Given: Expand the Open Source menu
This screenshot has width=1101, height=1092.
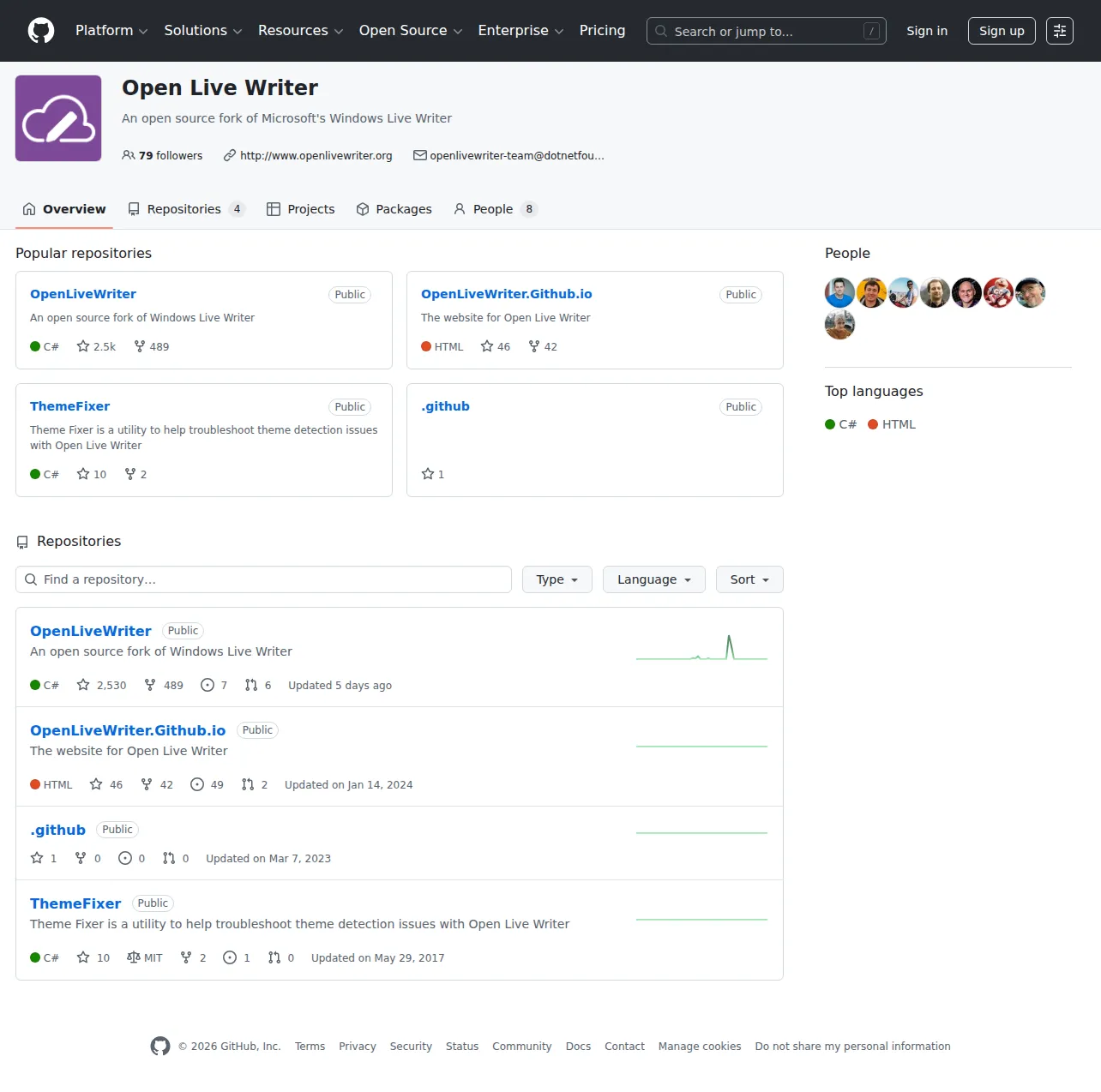Looking at the screenshot, I should (x=411, y=31).
